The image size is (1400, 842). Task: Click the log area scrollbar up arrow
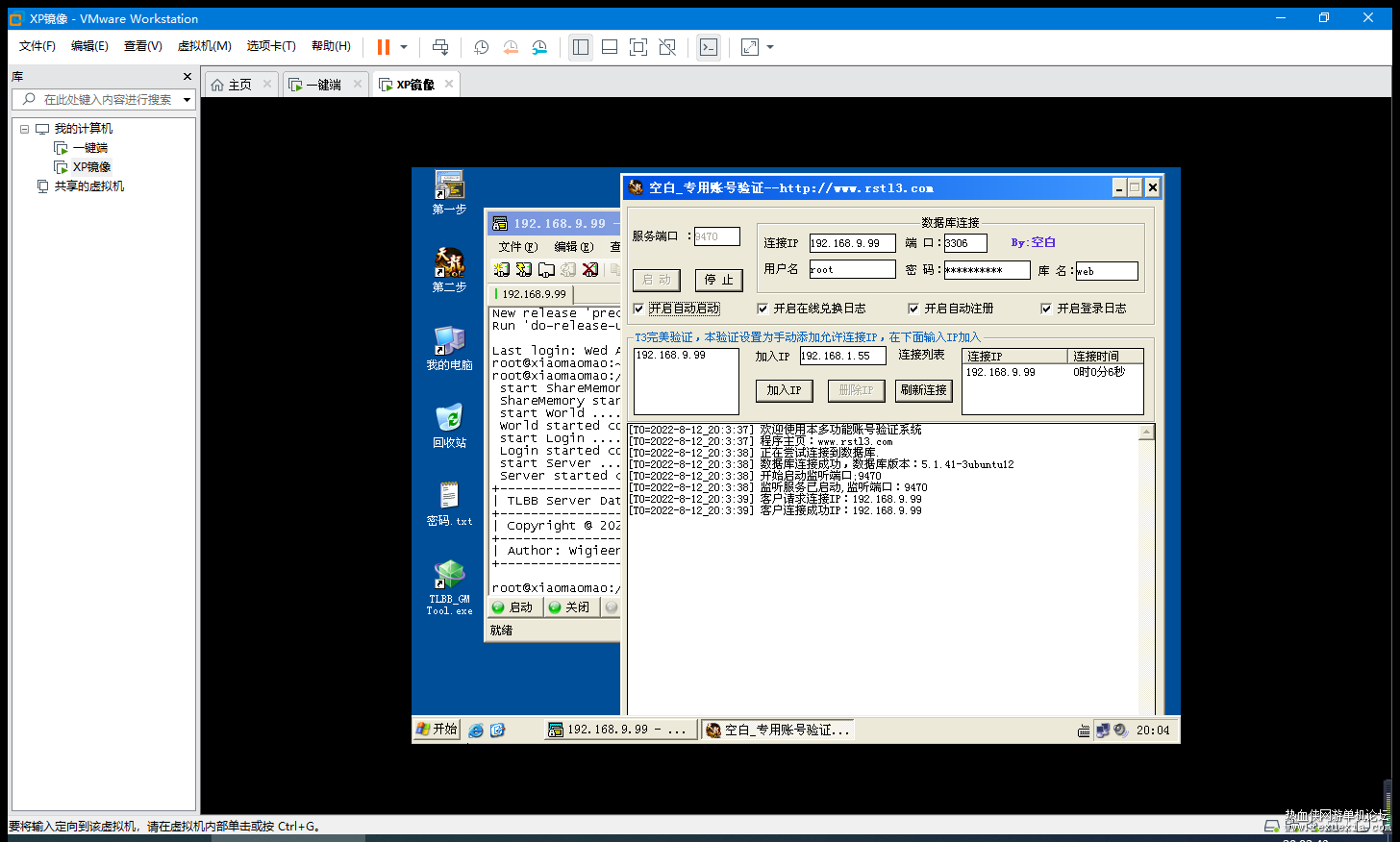[x=1146, y=433]
